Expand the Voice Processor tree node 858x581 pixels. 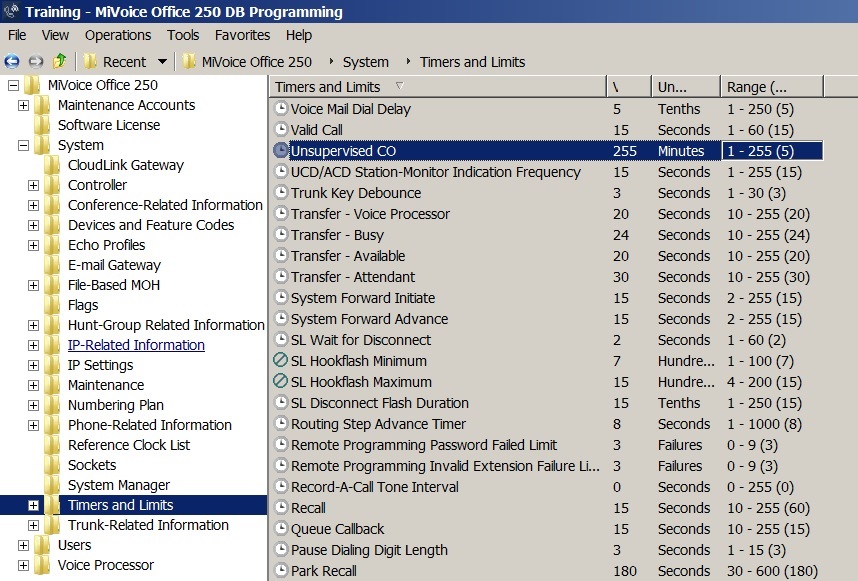(24, 565)
